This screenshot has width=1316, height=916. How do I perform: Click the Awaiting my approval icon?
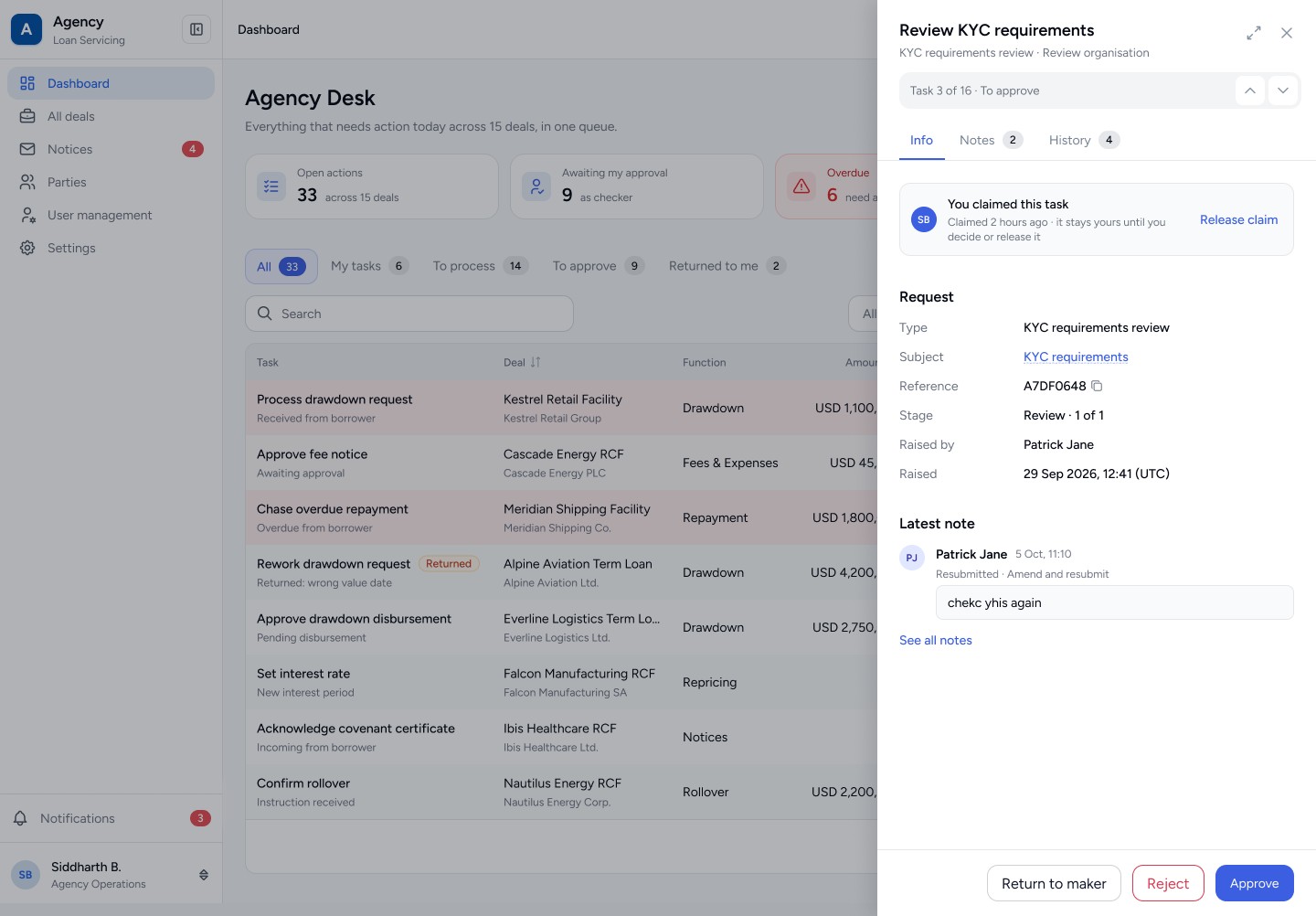pos(536,186)
